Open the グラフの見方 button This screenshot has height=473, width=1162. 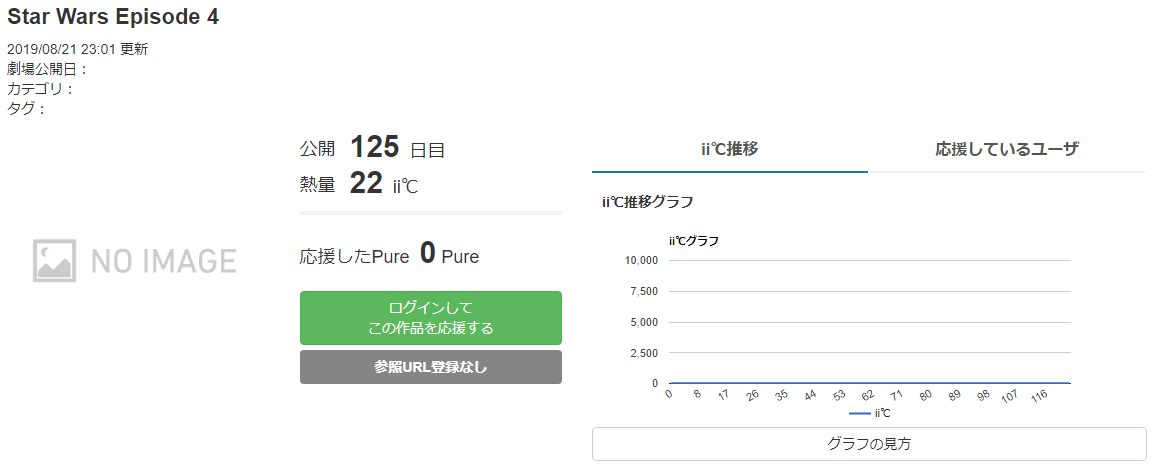tap(869, 444)
